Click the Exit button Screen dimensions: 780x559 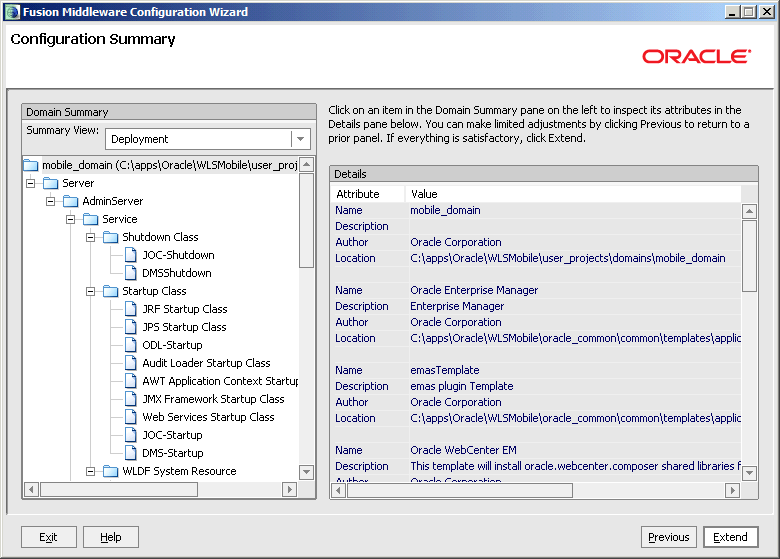(x=49, y=537)
